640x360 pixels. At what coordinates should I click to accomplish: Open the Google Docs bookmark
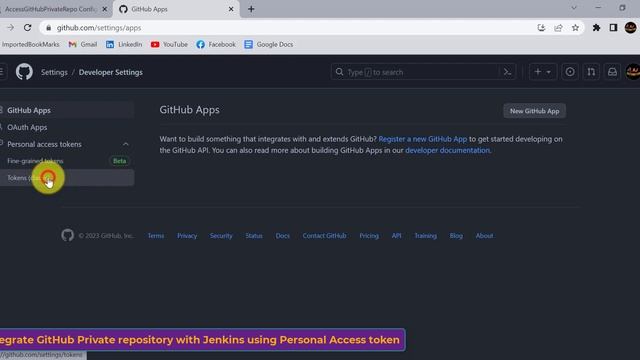[269, 44]
